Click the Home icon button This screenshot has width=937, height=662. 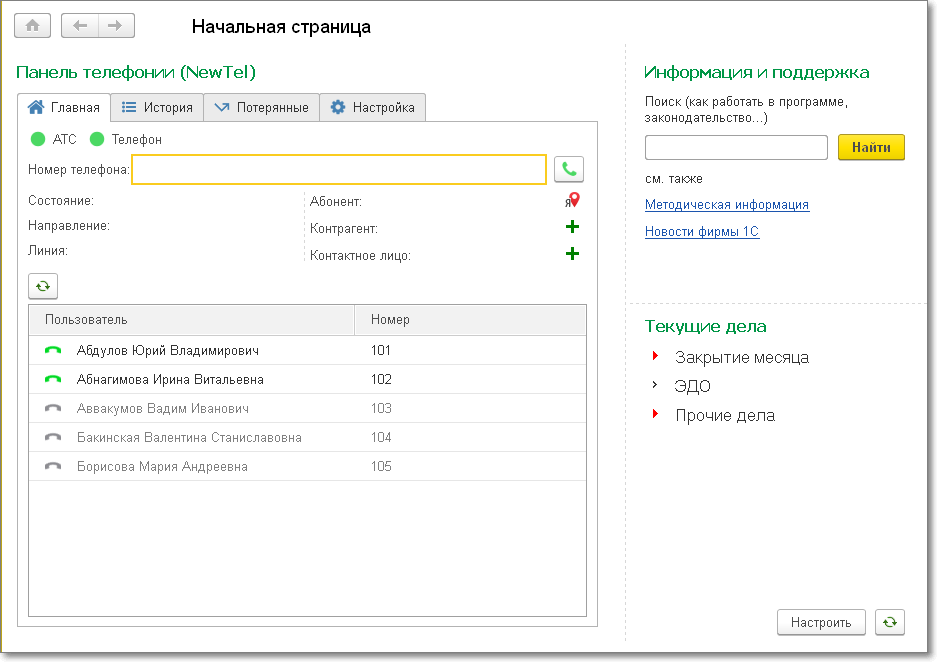pos(32,26)
